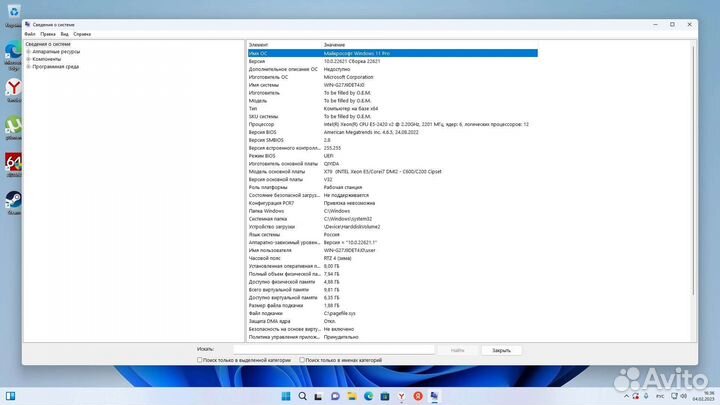Click the 'Искать' search input field
The image size is (720, 405).
(x=333, y=350)
